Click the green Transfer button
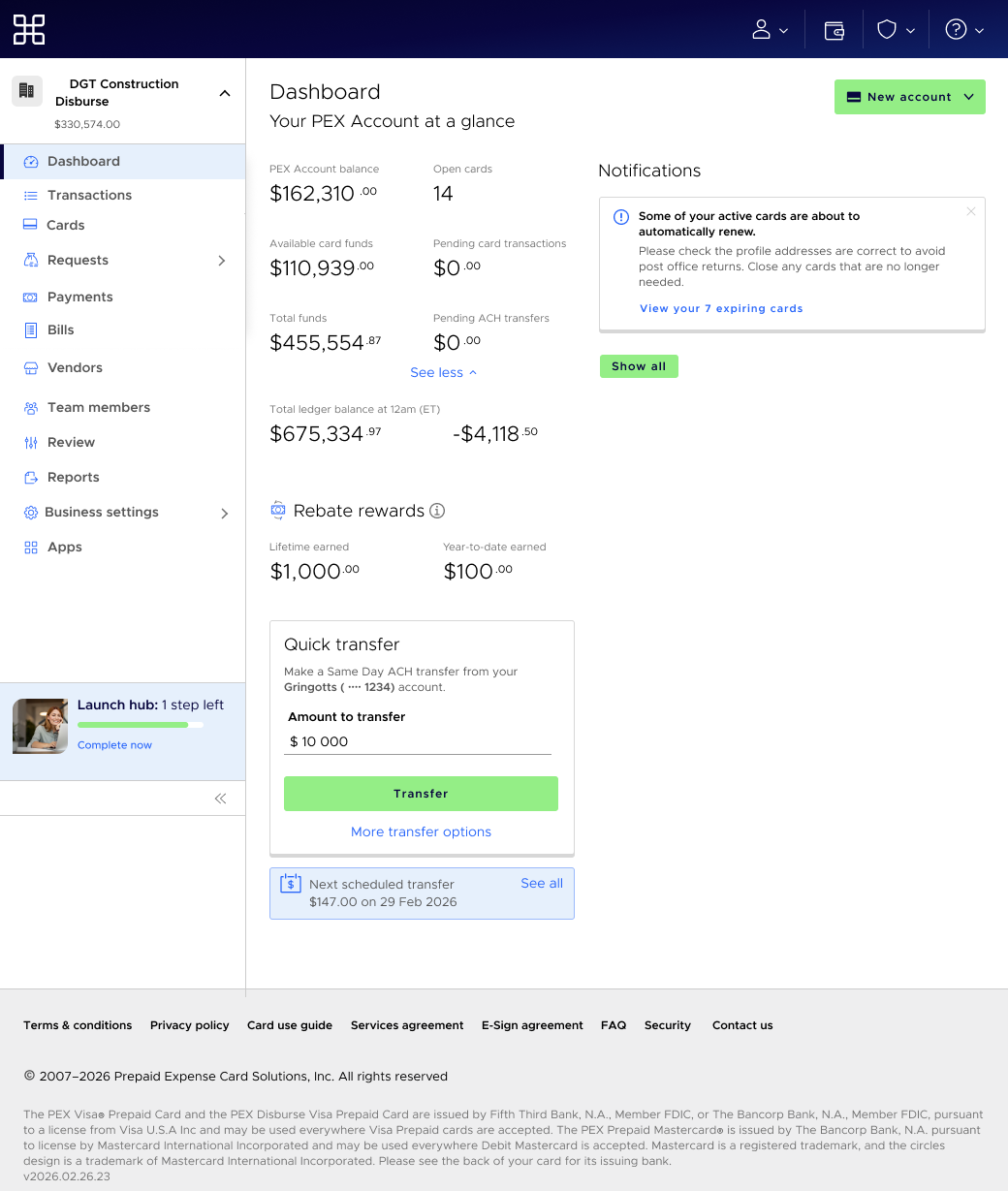 (x=421, y=794)
